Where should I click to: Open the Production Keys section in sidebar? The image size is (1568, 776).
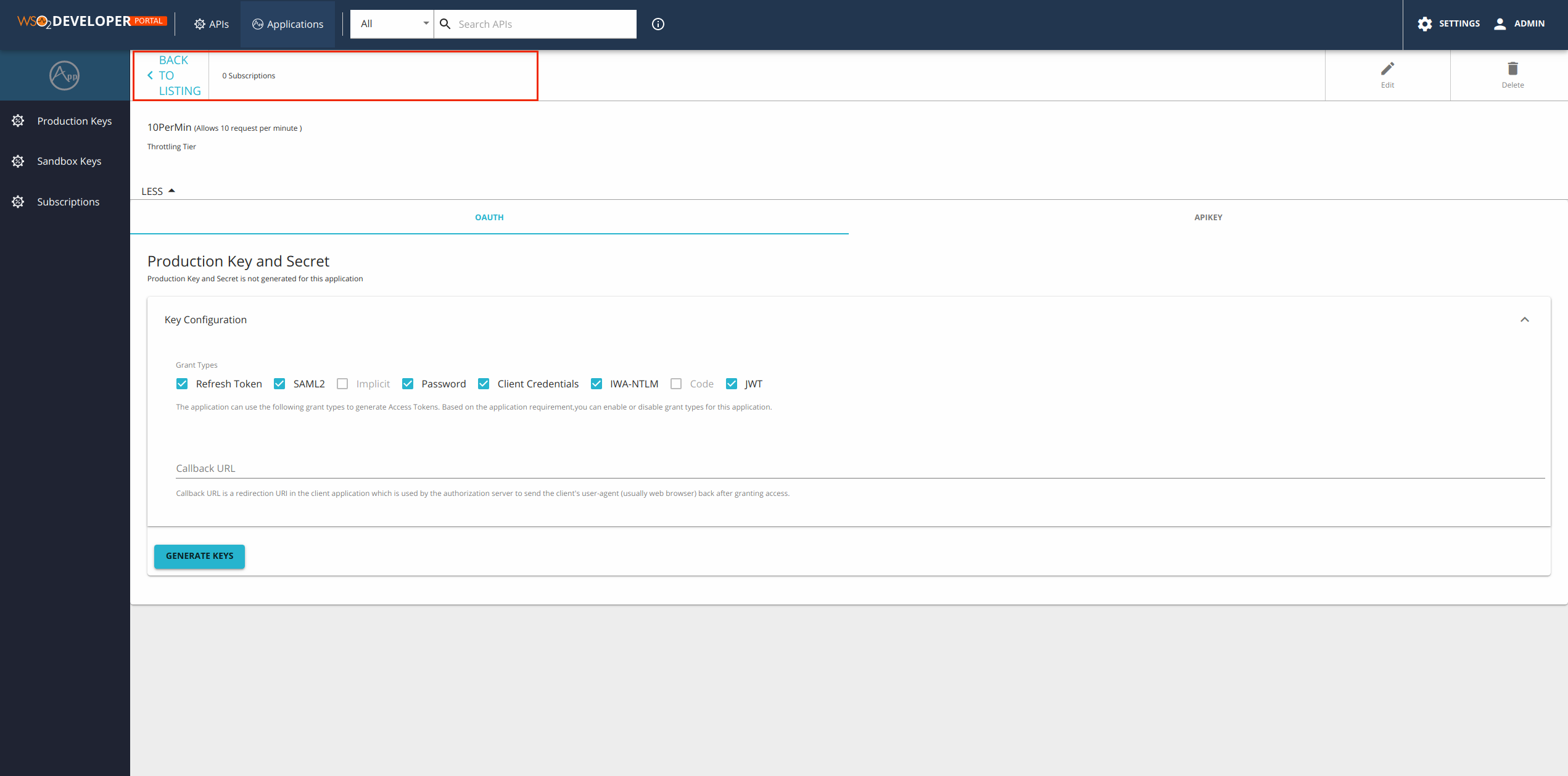74,121
